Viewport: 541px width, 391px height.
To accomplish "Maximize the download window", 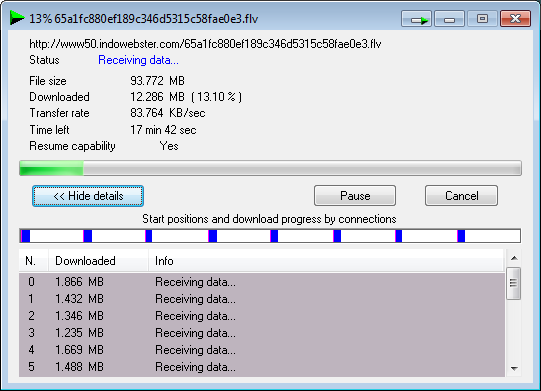I will point(482,19).
